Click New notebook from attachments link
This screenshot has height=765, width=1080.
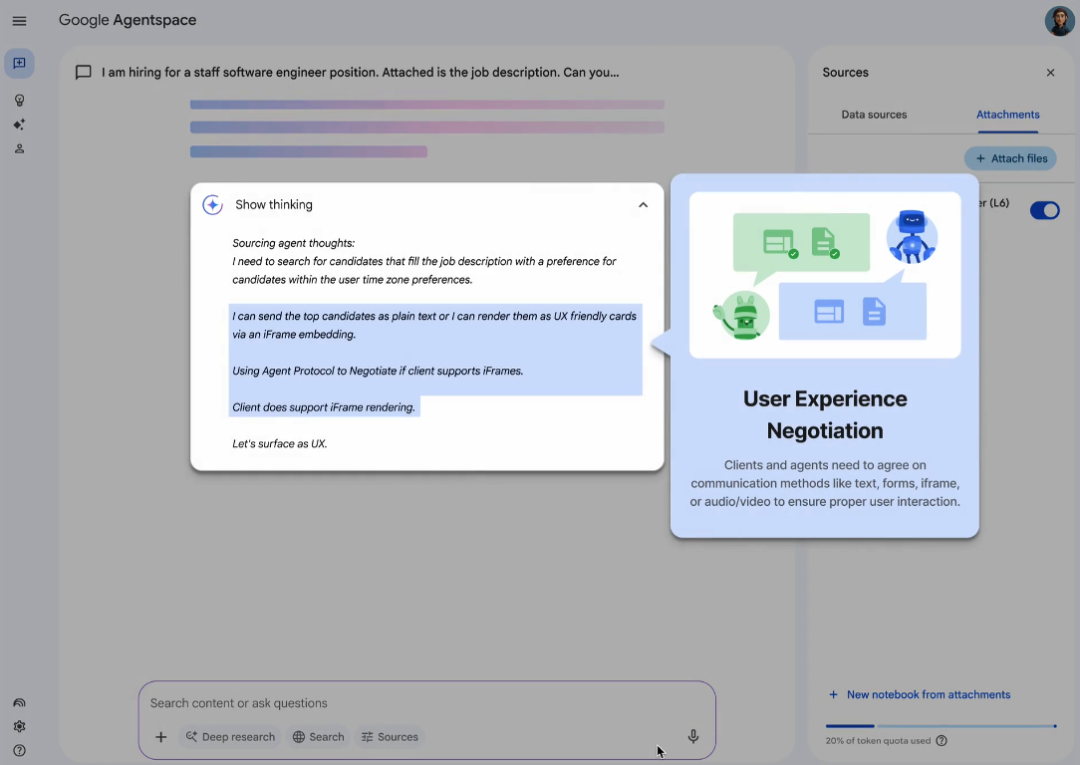click(x=920, y=695)
